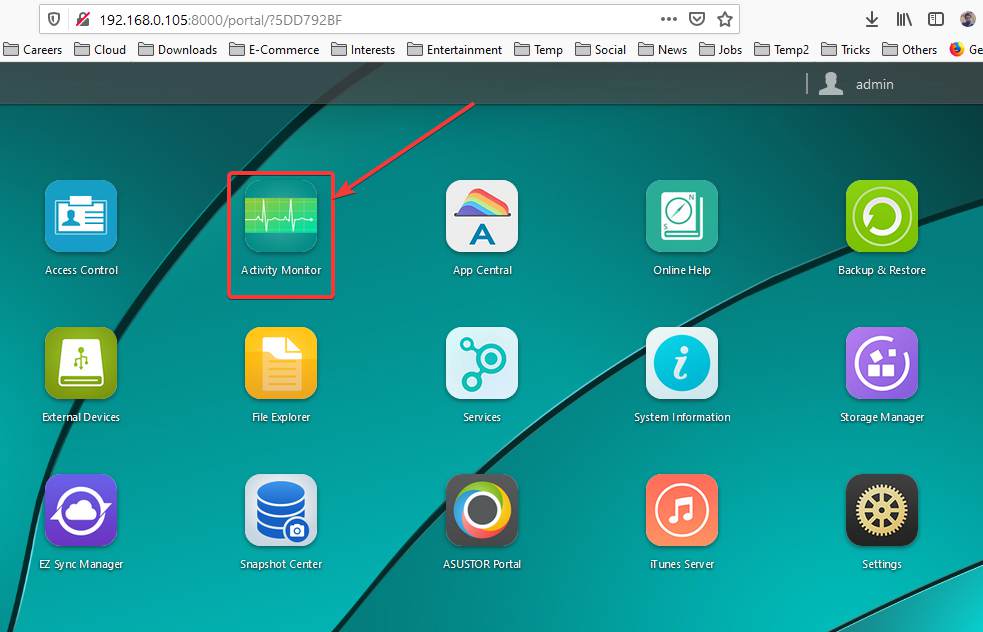Open the Temp2 bookmark folder
The image size is (983, 632).
click(x=782, y=50)
